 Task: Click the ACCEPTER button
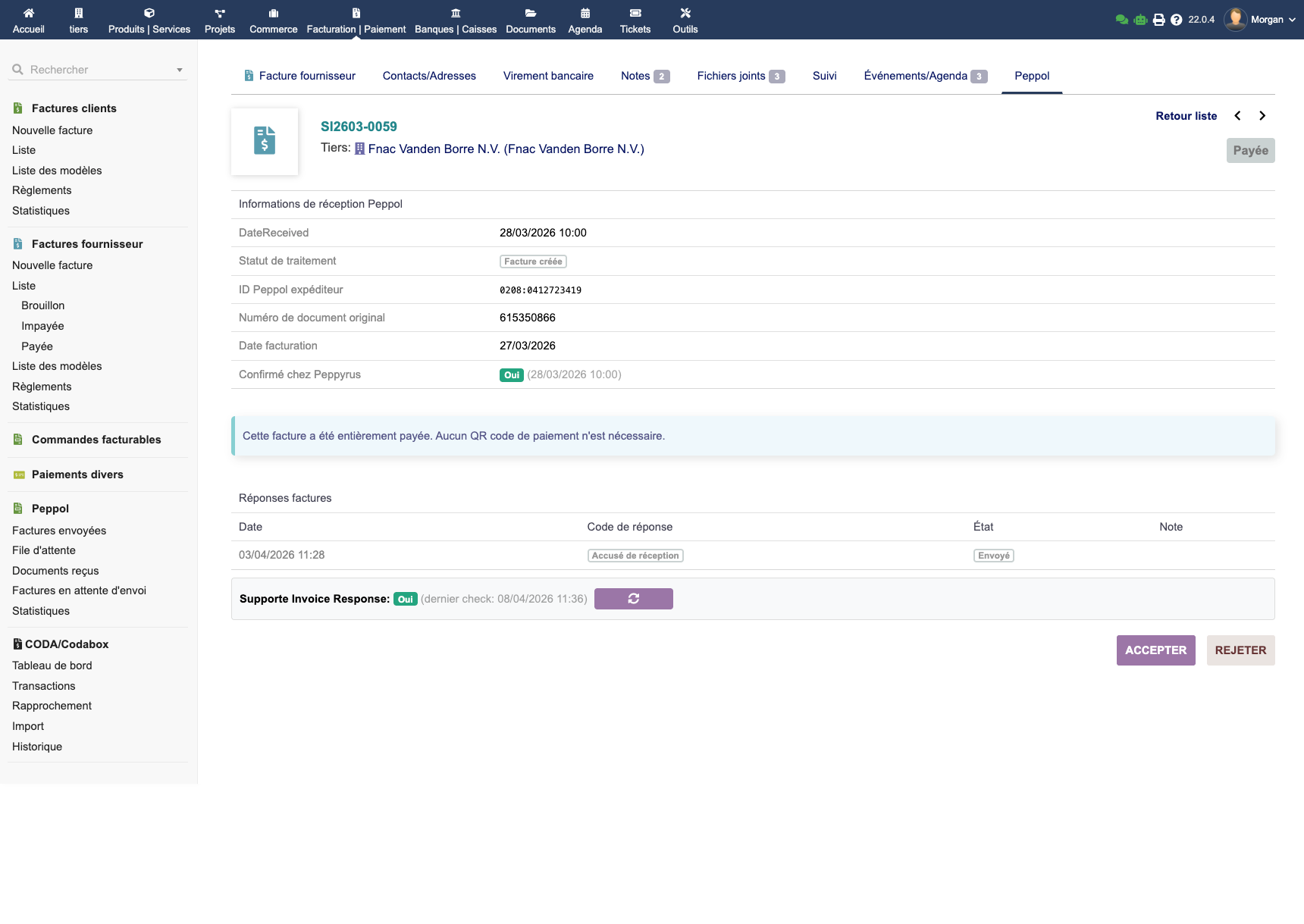point(1156,650)
